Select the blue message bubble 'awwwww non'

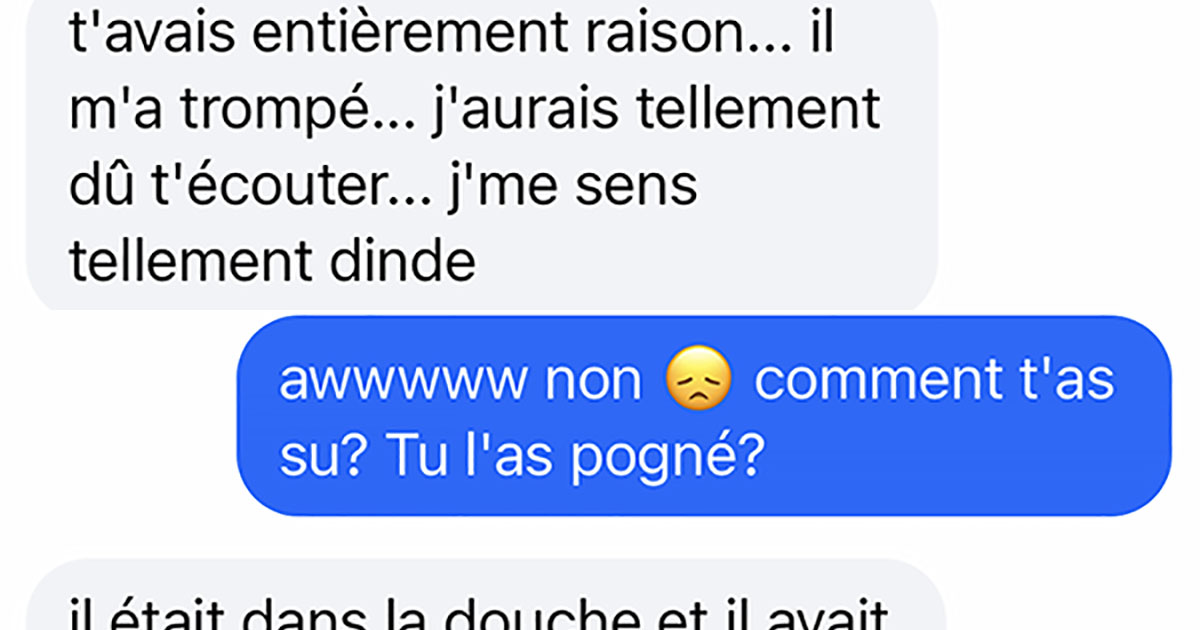click(704, 416)
